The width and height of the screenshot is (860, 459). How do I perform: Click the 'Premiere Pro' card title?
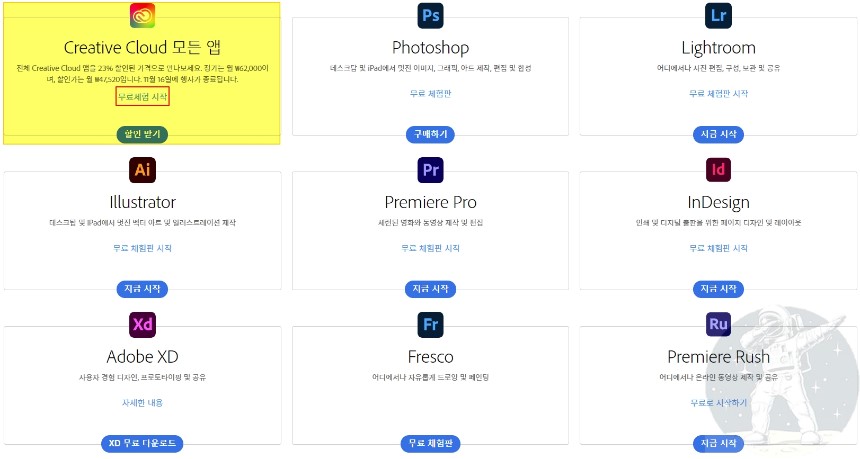pos(431,202)
